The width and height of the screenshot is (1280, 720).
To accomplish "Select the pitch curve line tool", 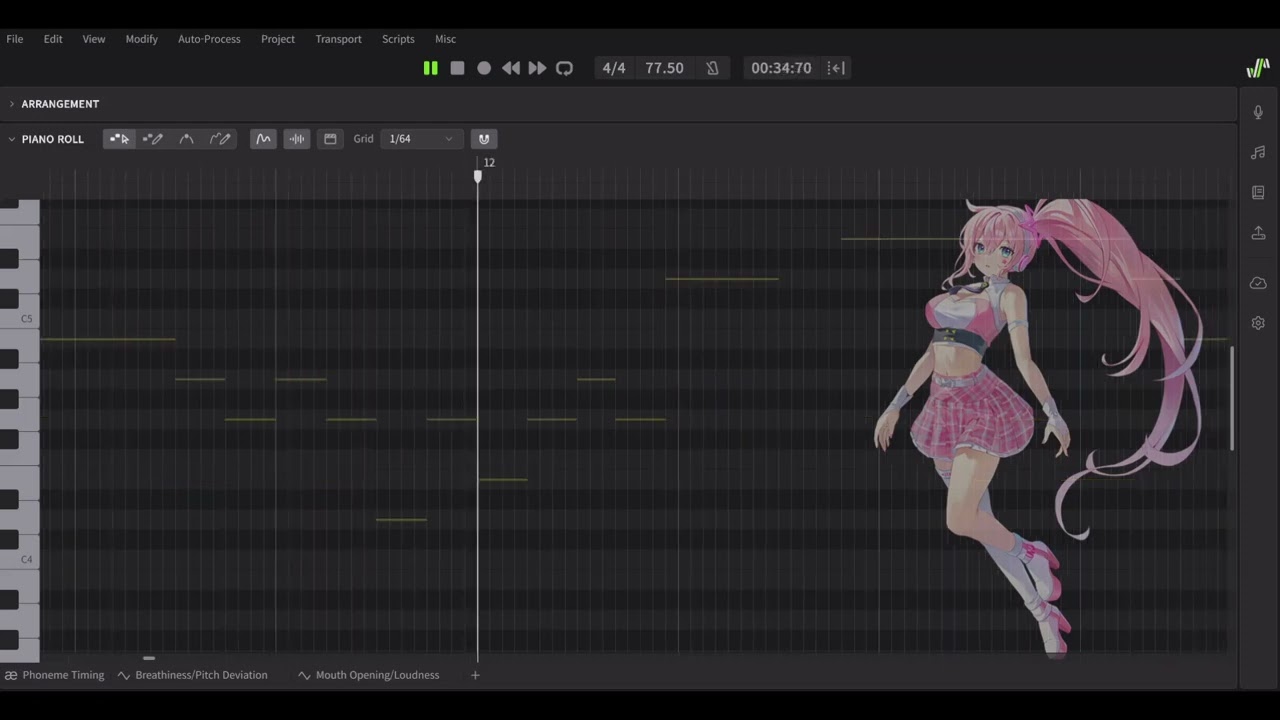I will [186, 139].
